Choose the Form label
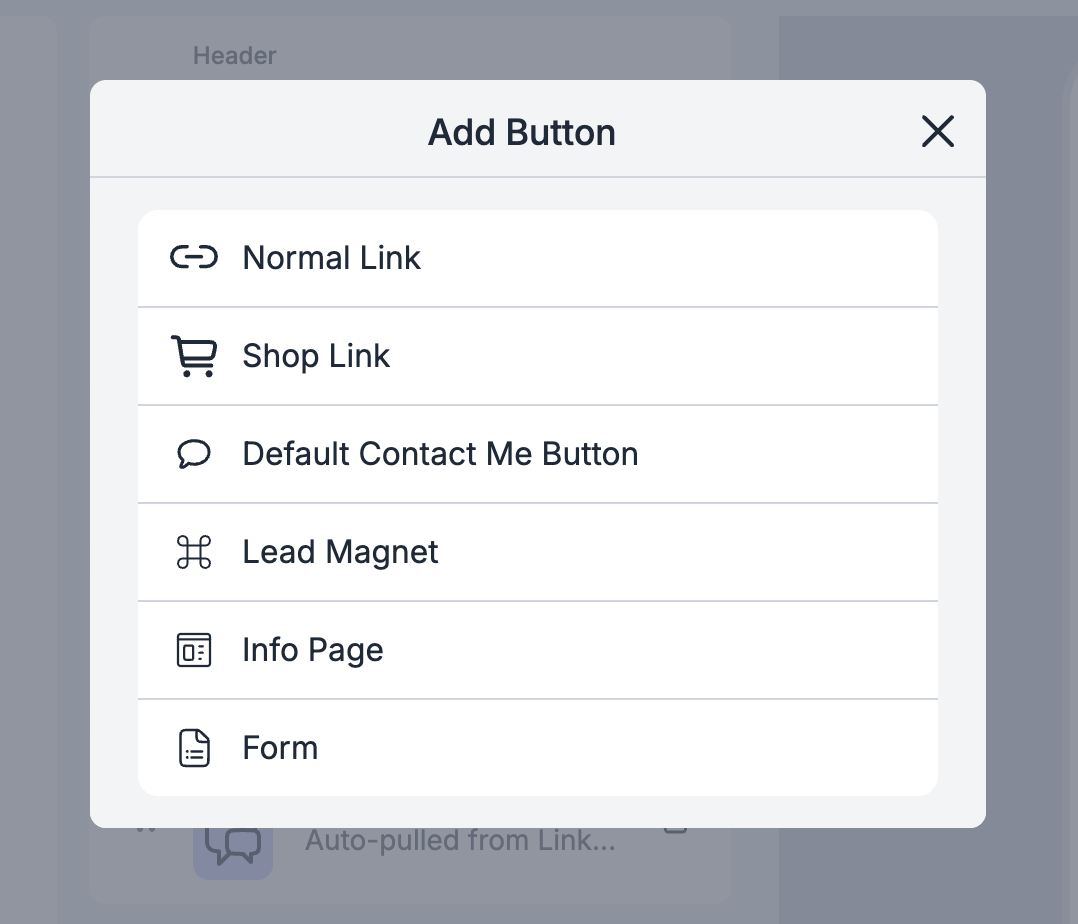 click(x=280, y=748)
